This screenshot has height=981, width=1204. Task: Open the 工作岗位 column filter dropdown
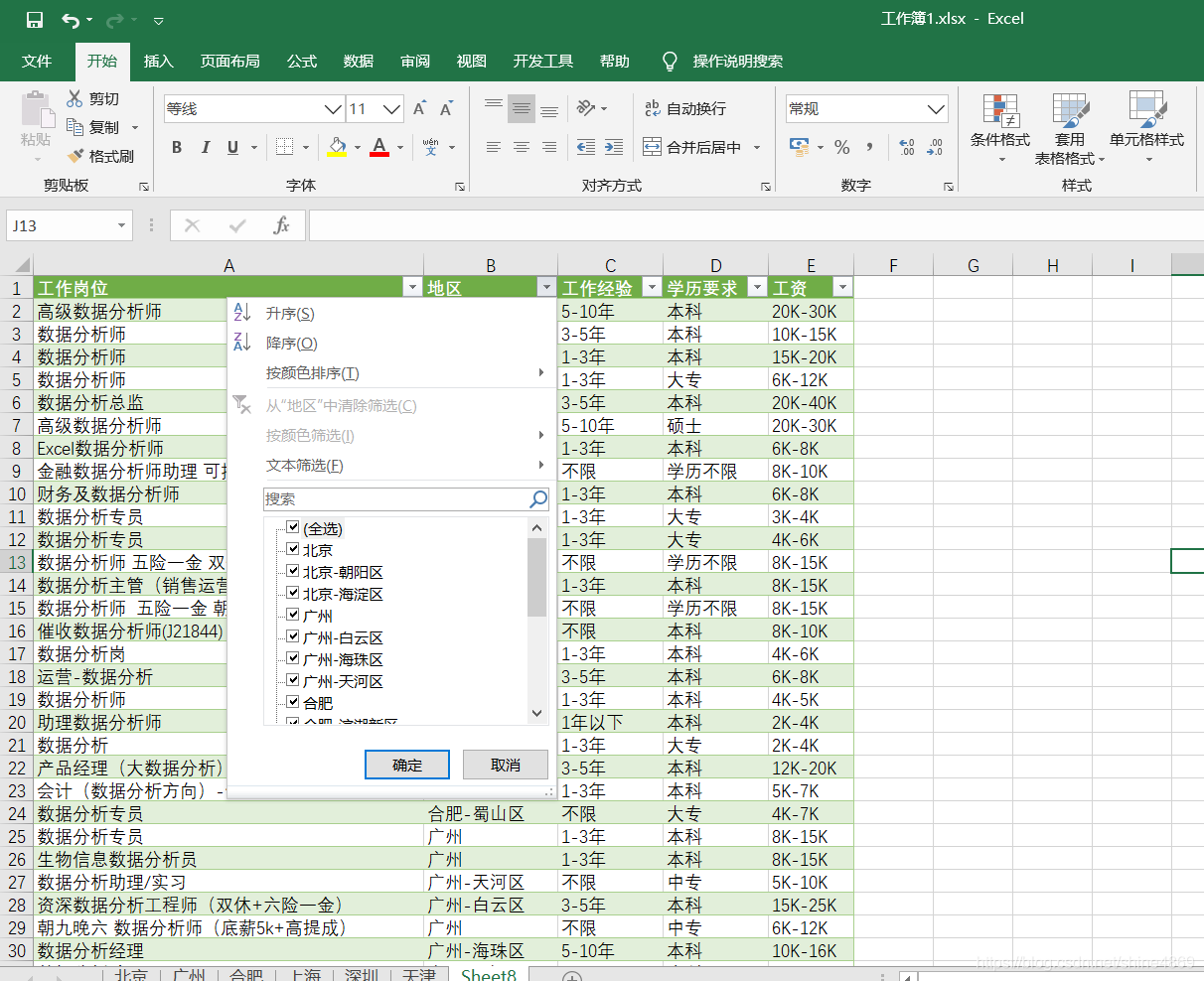click(x=412, y=288)
